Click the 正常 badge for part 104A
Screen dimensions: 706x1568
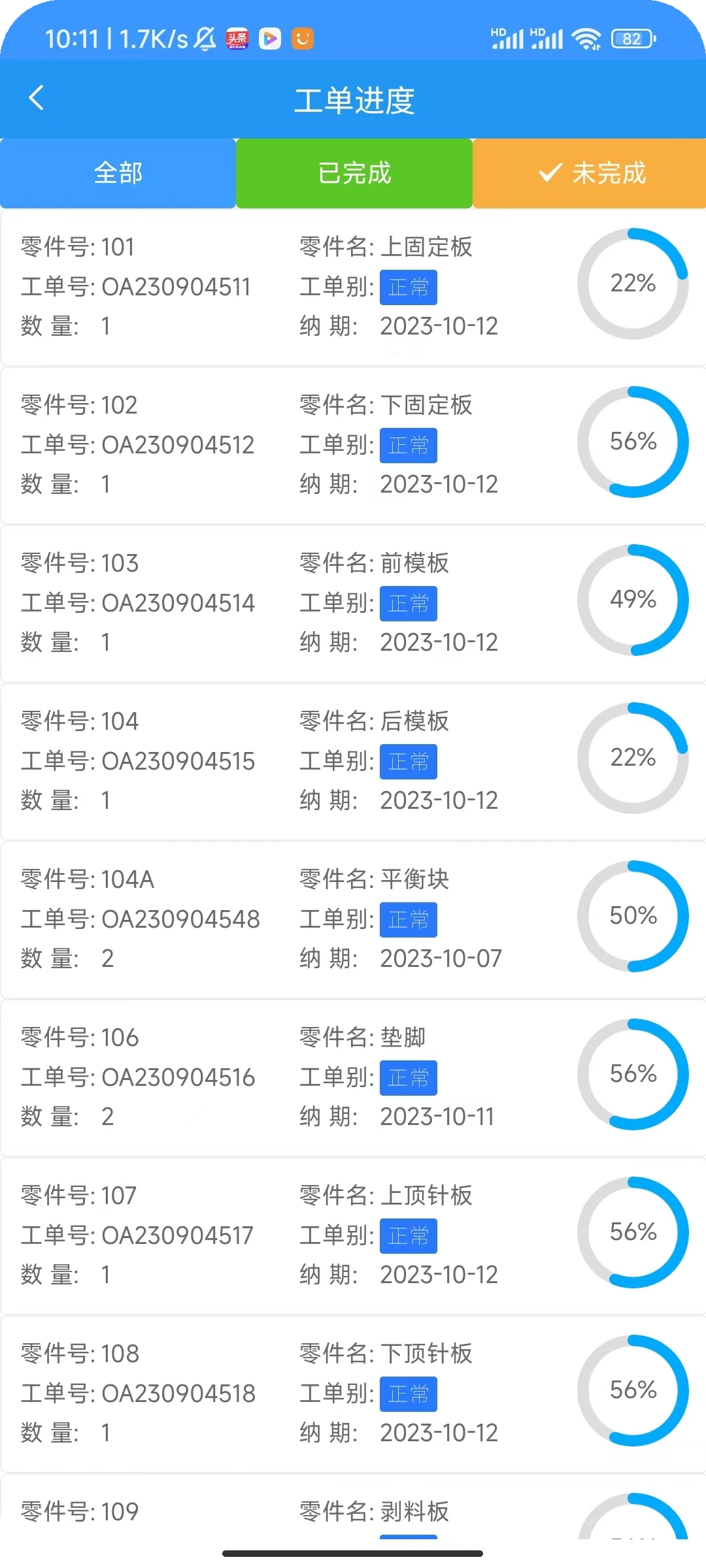[x=409, y=920]
